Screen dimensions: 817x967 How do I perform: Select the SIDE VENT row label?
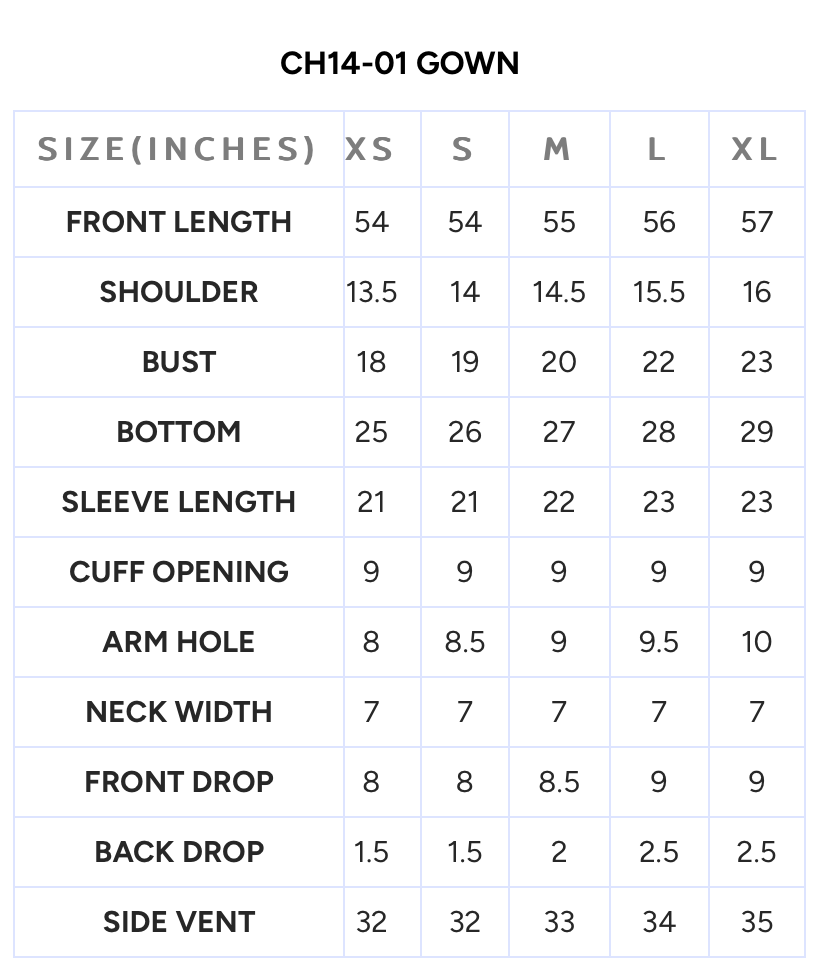(179, 922)
